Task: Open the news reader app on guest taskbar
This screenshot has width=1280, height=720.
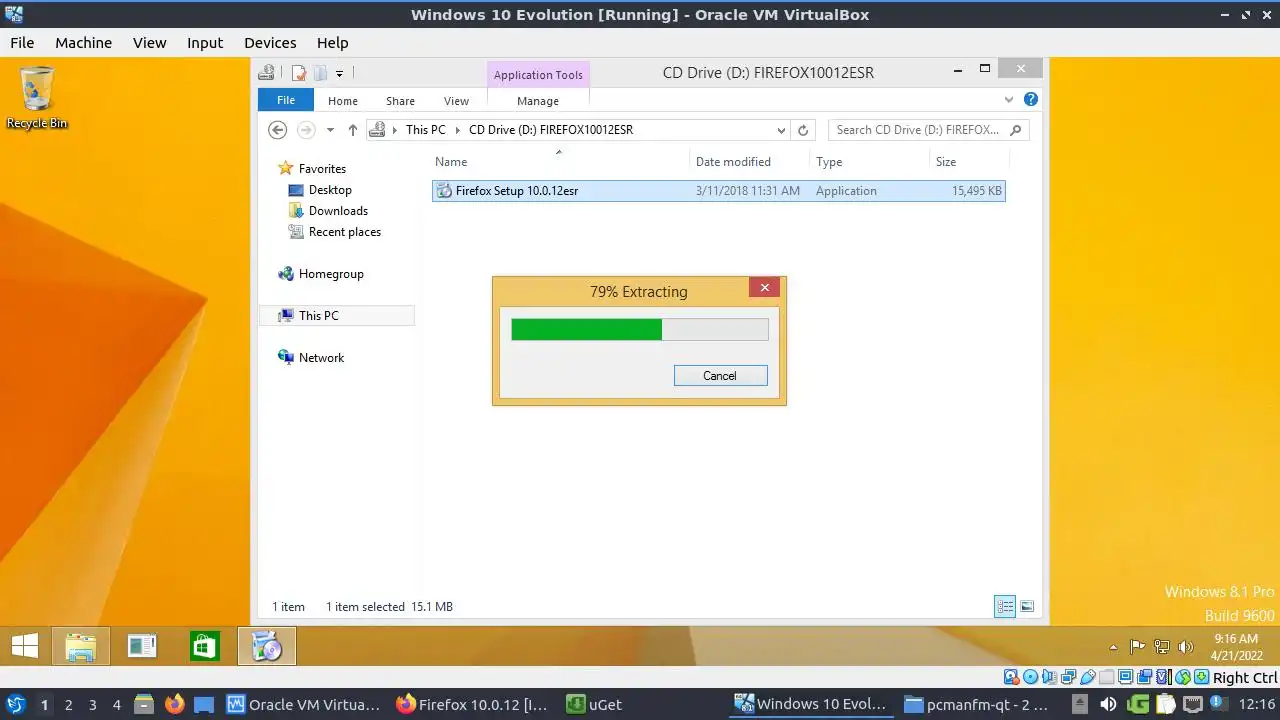Action: tap(143, 646)
